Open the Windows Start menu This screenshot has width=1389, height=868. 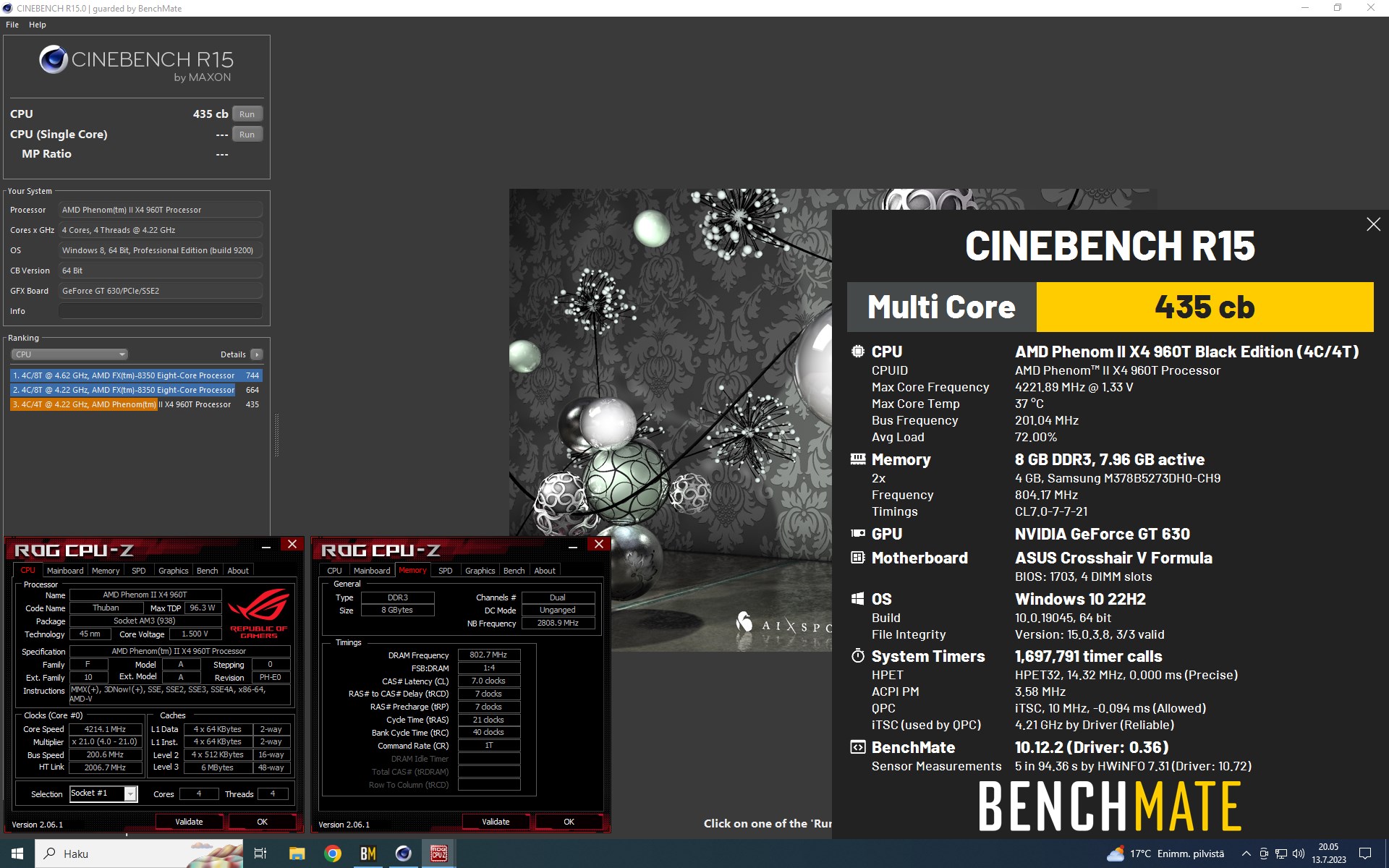(17, 854)
